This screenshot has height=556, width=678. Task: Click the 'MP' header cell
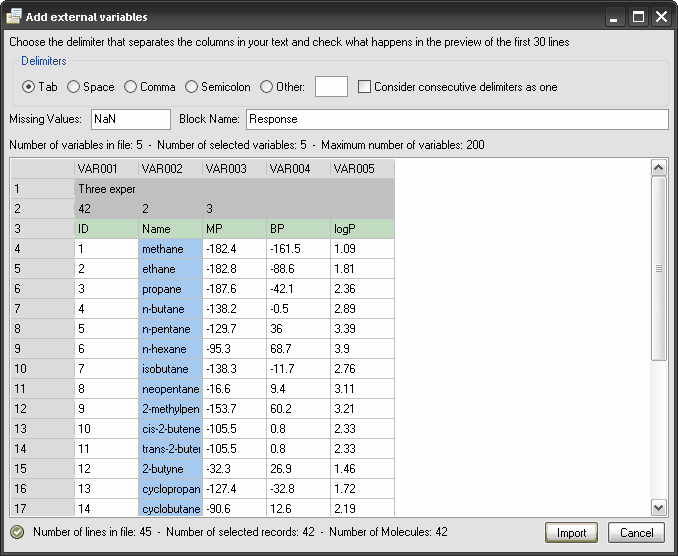click(234, 229)
